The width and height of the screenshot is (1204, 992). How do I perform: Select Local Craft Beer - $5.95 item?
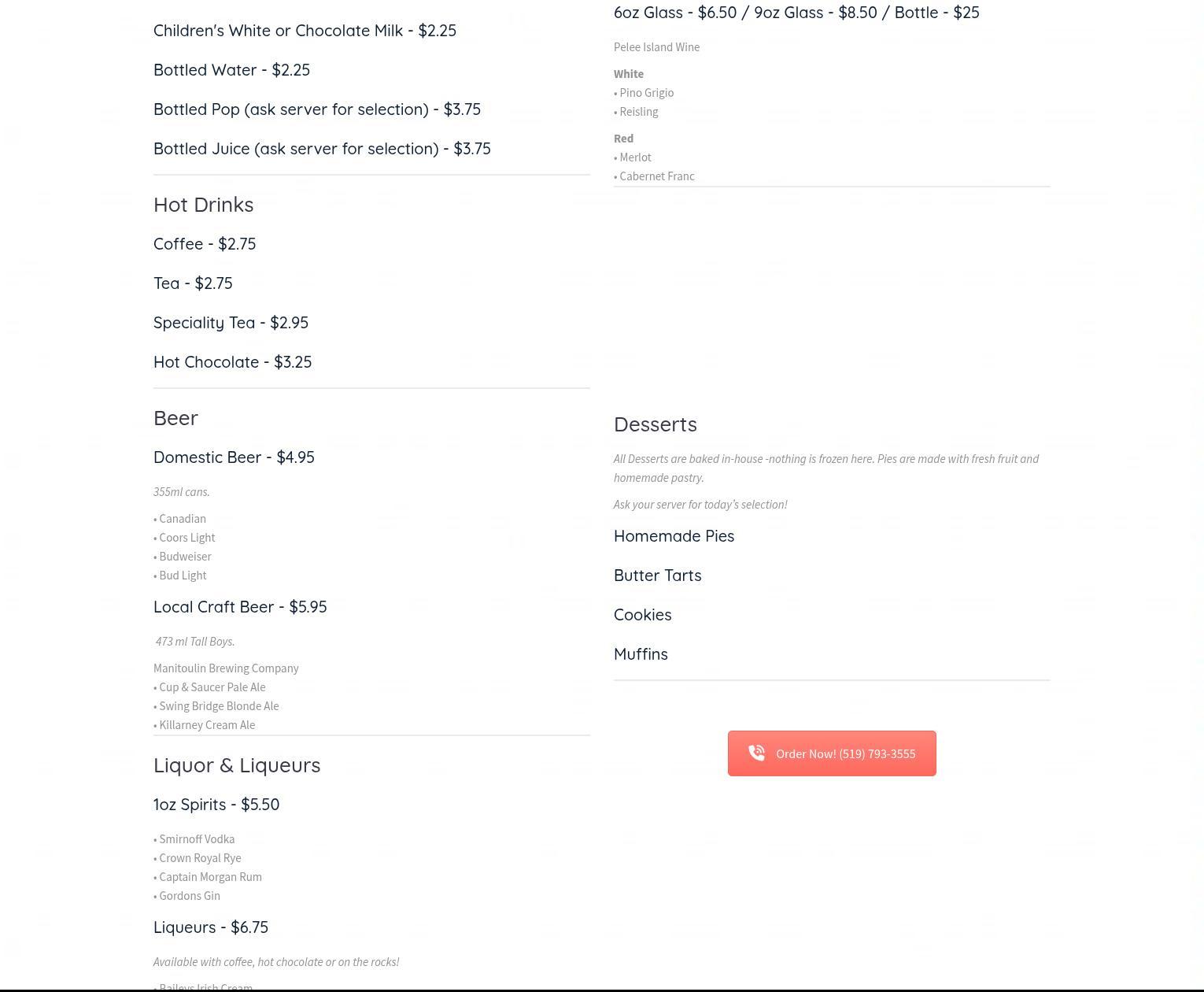[x=240, y=607]
